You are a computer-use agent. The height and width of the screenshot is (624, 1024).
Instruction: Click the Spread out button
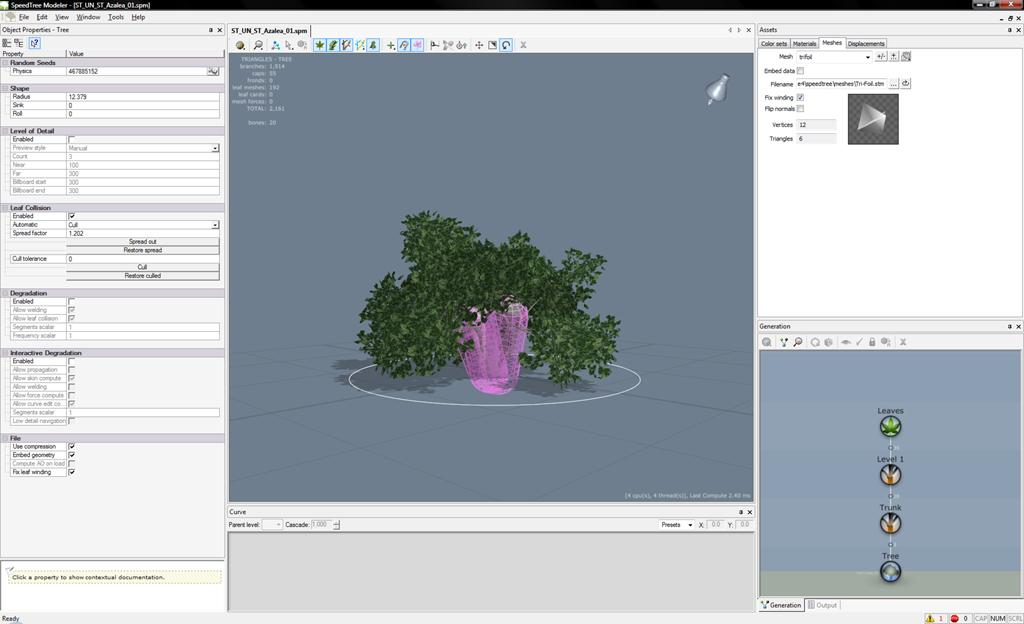pos(142,242)
